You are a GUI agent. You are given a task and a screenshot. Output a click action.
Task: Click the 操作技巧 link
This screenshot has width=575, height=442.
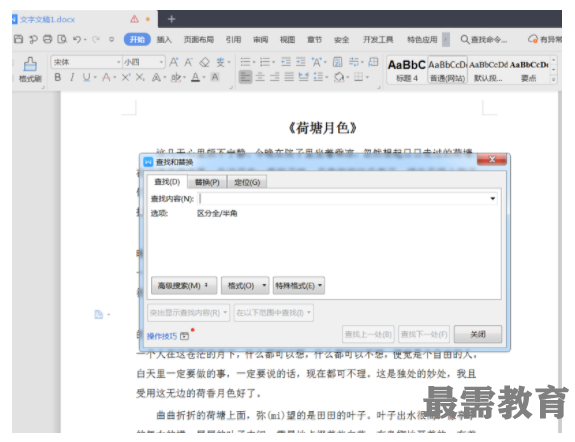pyautogui.click(x=162, y=336)
